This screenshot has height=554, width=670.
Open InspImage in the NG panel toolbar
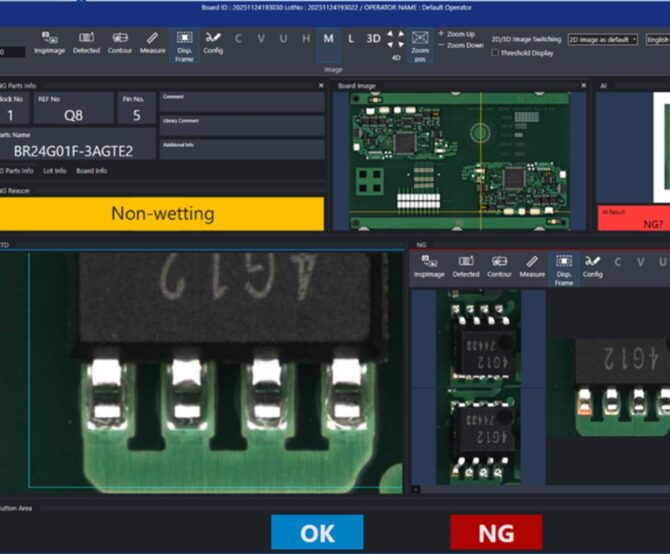click(x=429, y=267)
